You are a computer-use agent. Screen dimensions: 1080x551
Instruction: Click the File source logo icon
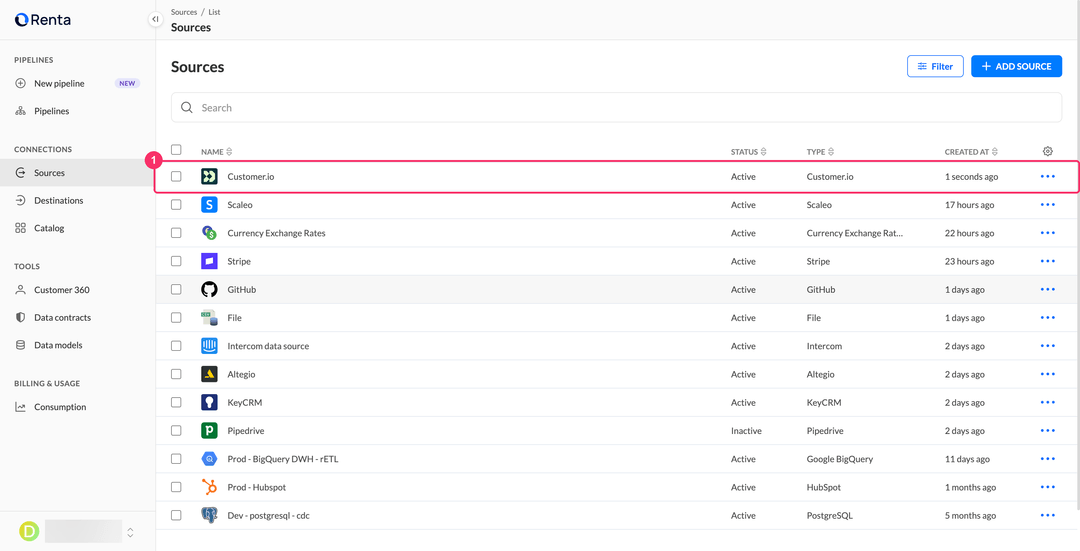click(x=209, y=318)
